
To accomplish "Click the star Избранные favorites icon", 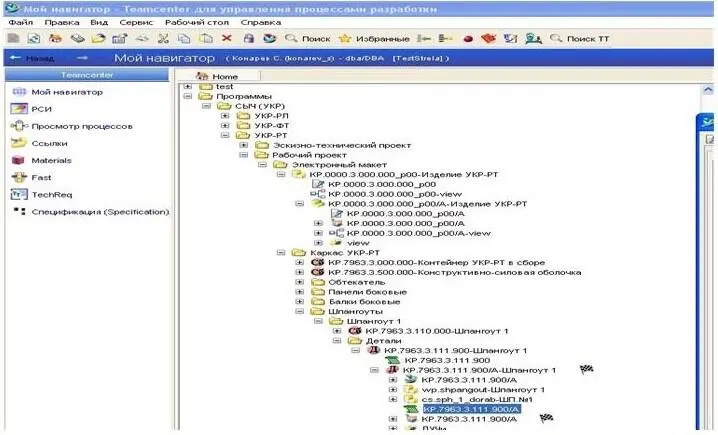I will [344, 38].
